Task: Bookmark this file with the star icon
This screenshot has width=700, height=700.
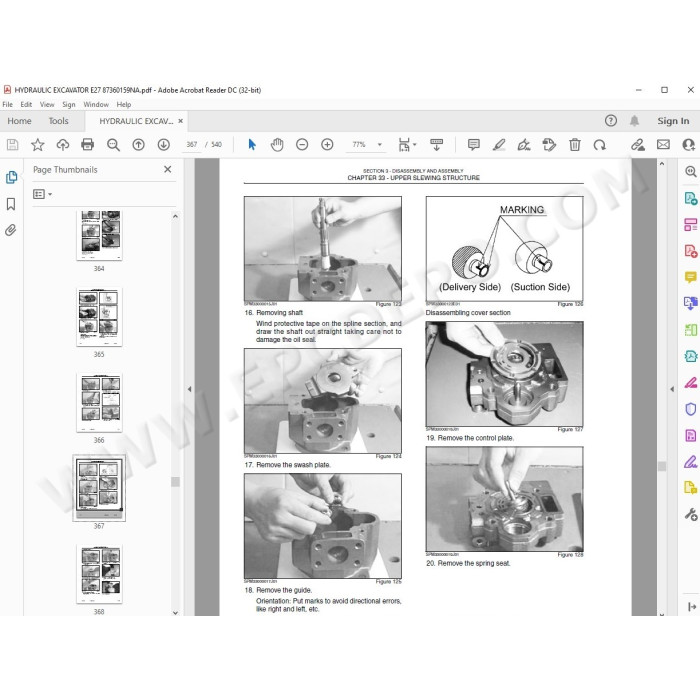Action: (38, 144)
